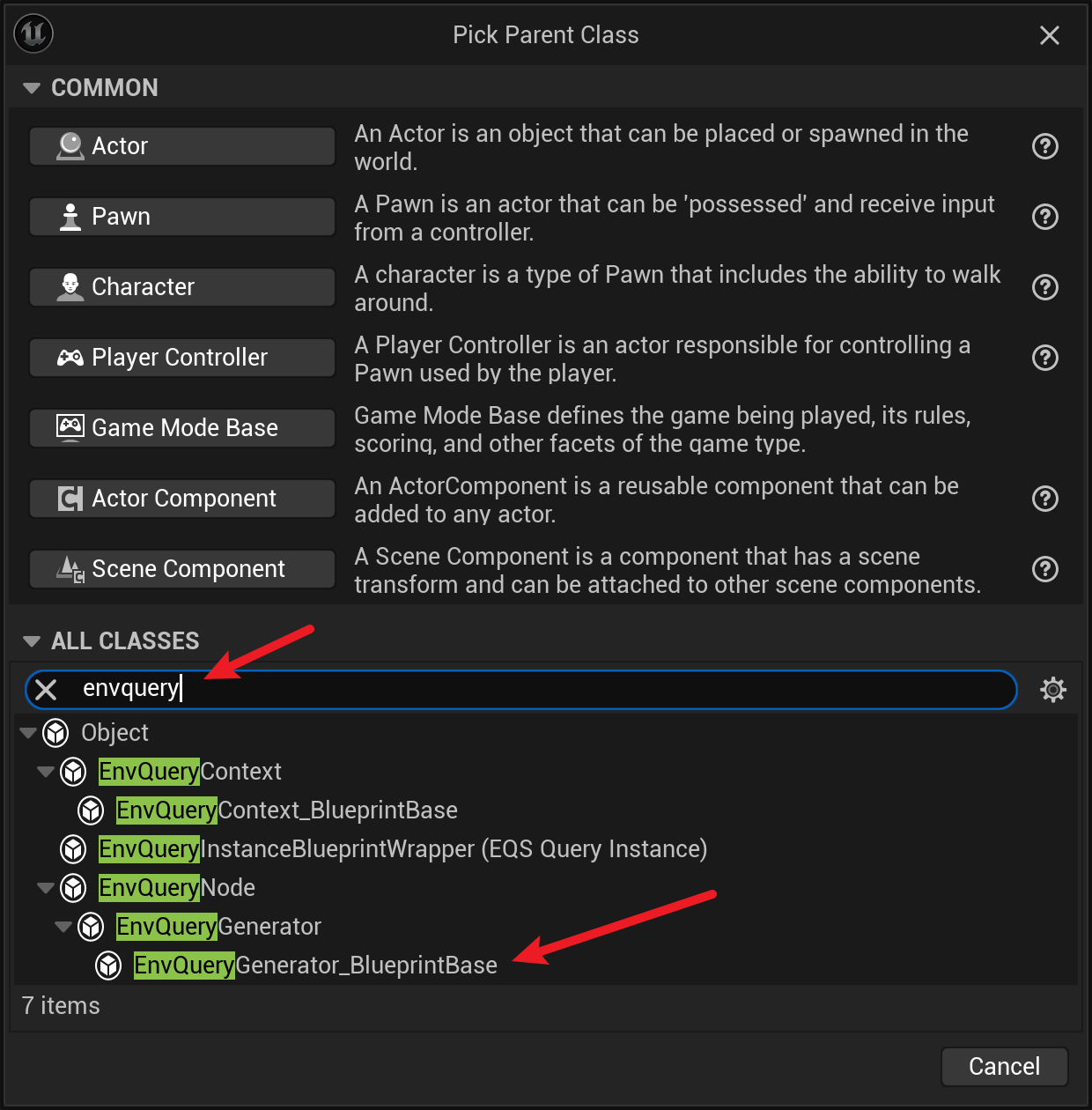Open help for Player Controller class

tap(1044, 358)
